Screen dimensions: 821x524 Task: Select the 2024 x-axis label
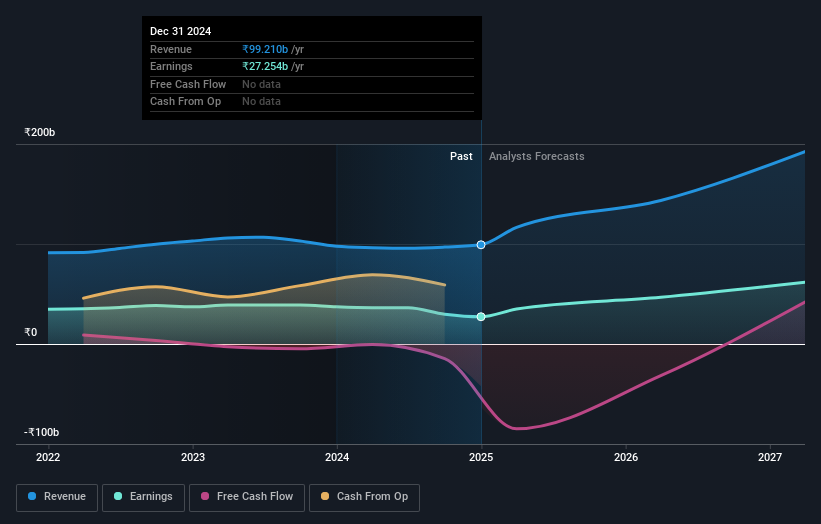[x=337, y=458]
